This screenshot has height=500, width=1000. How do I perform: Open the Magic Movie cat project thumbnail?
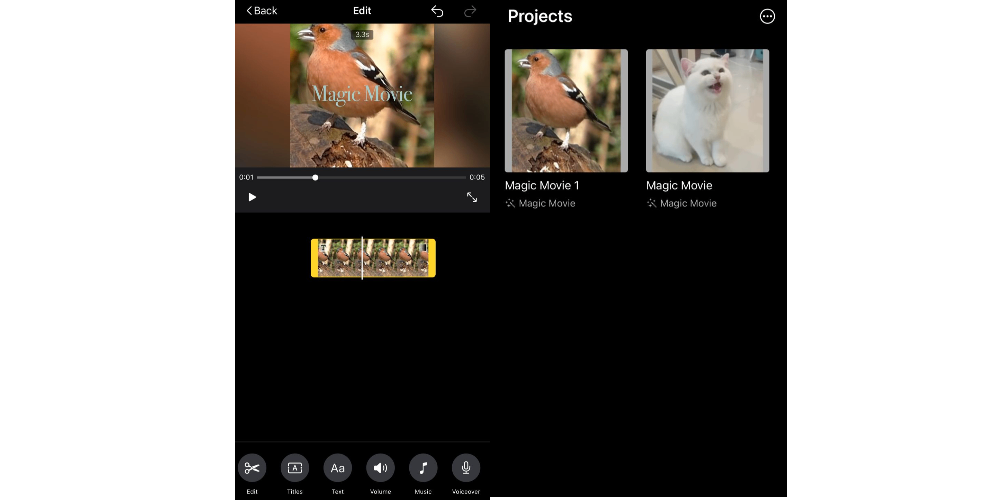tap(707, 110)
